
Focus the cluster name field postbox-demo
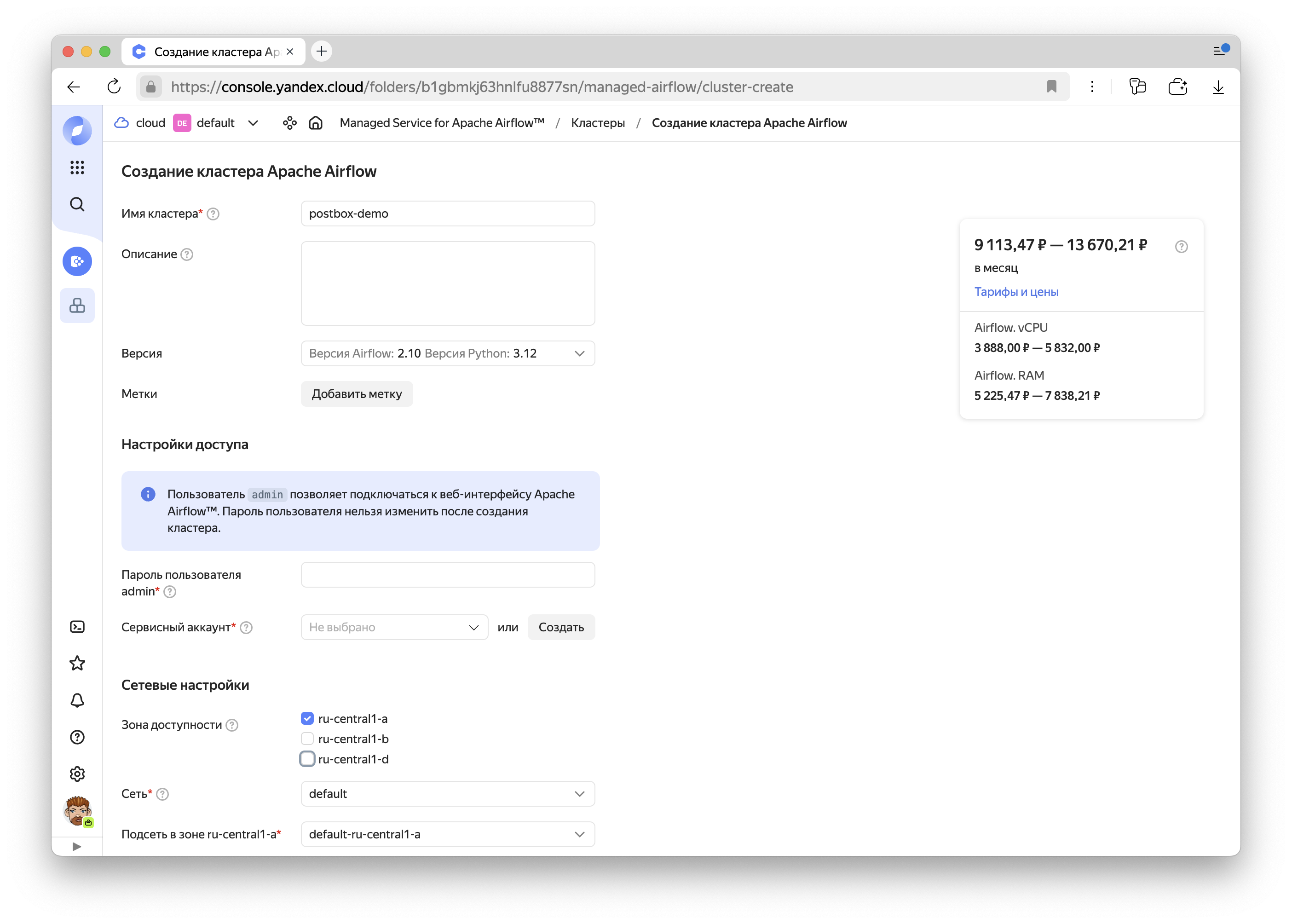tap(448, 214)
